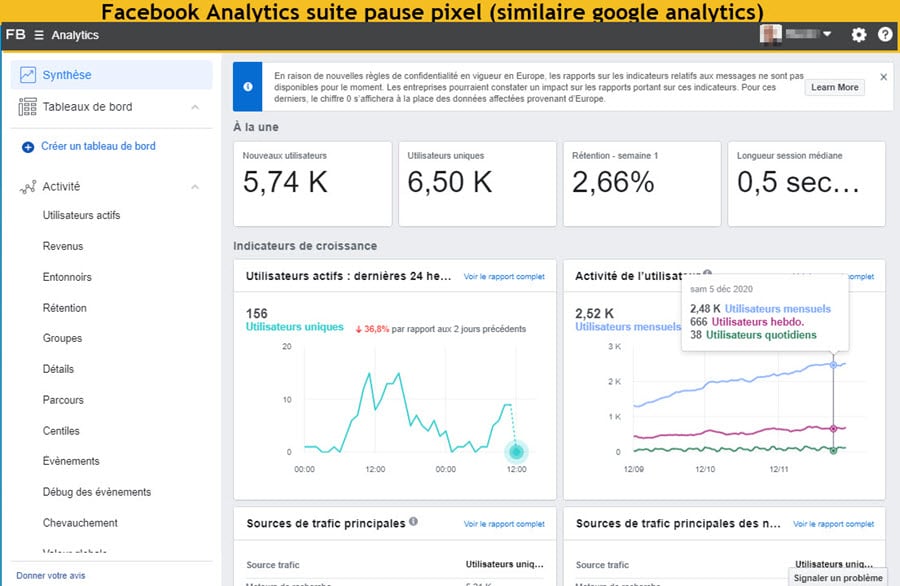
Task: Click Utilisateurs hebdo. in the chart tooltip
Action: pyautogui.click(x=758, y=322)
